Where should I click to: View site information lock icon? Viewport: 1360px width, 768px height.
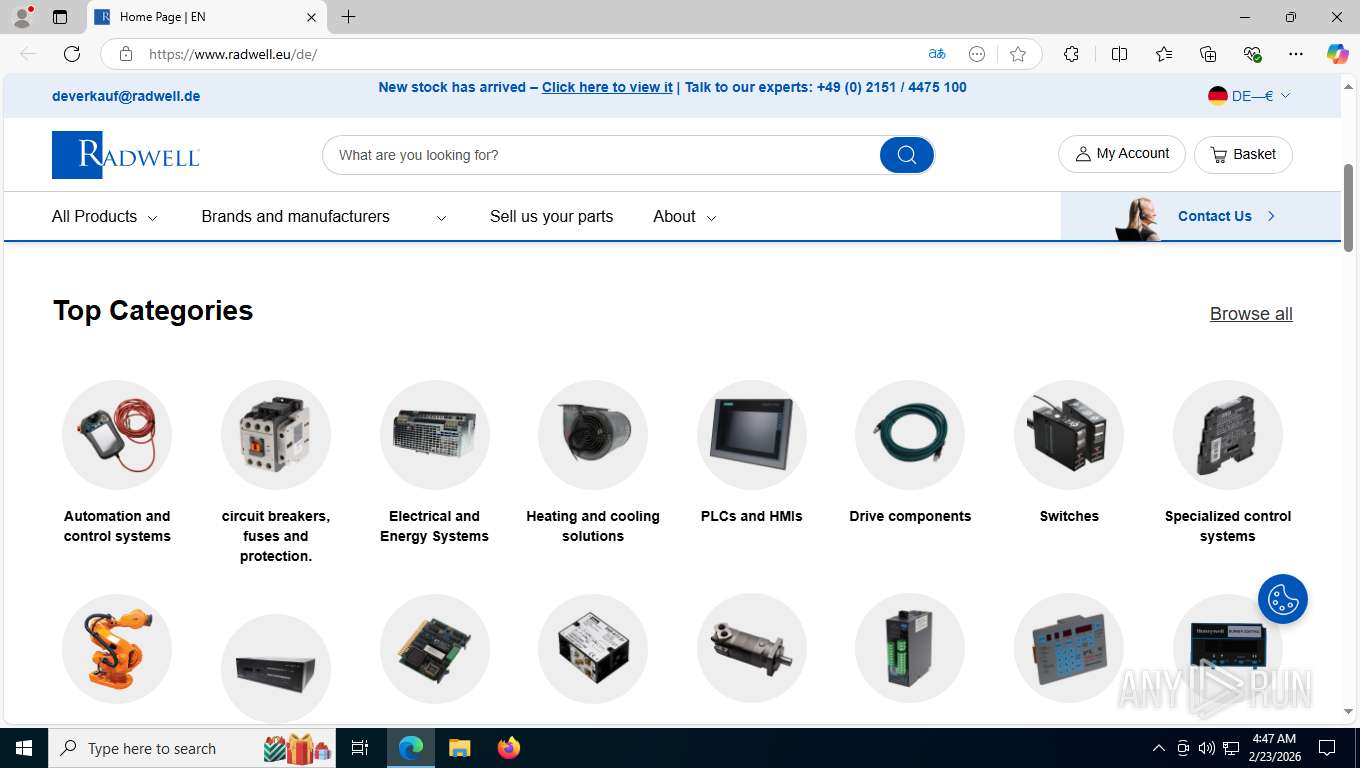pyautogui.click(x=126, y=54)
